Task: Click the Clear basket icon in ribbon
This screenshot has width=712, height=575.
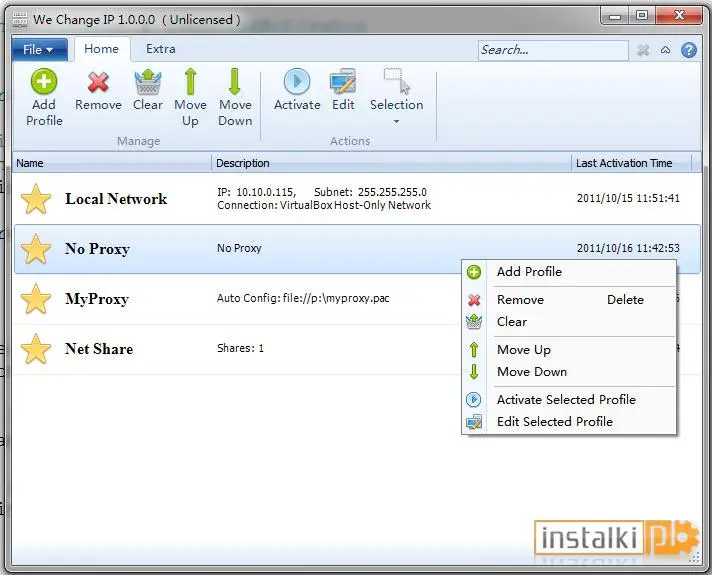Action: pyautogui.click(x=148, y=82)
